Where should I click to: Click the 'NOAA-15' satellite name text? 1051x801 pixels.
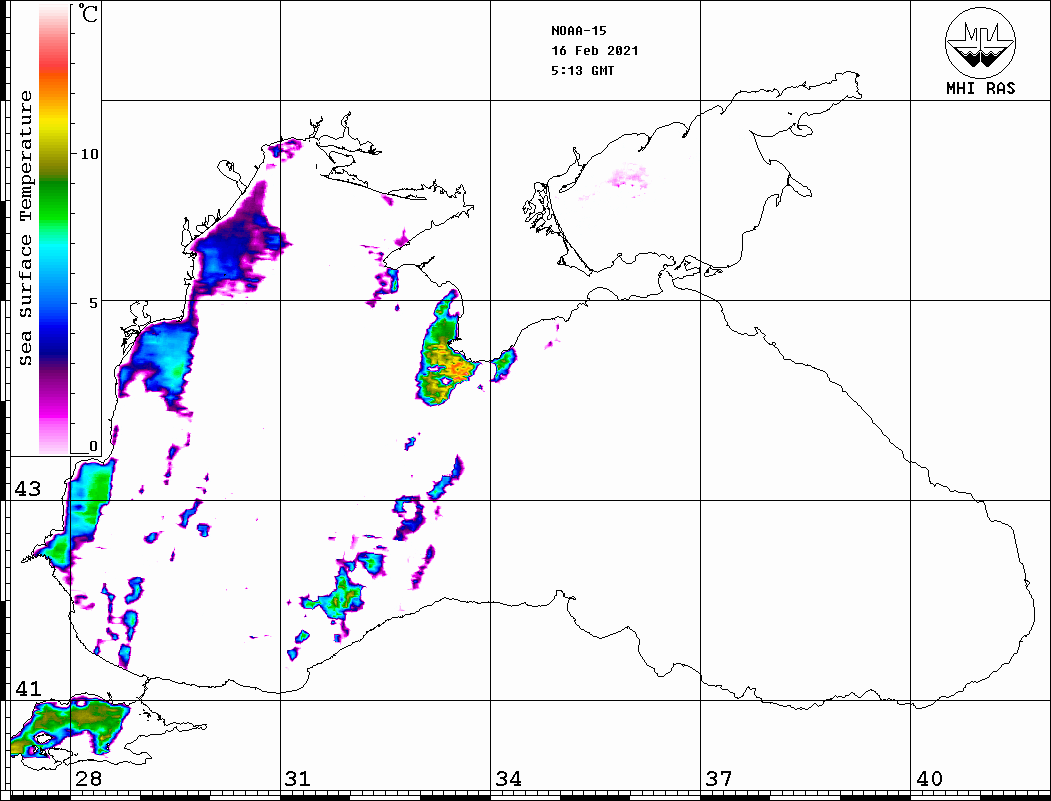(x=578, y=31)
